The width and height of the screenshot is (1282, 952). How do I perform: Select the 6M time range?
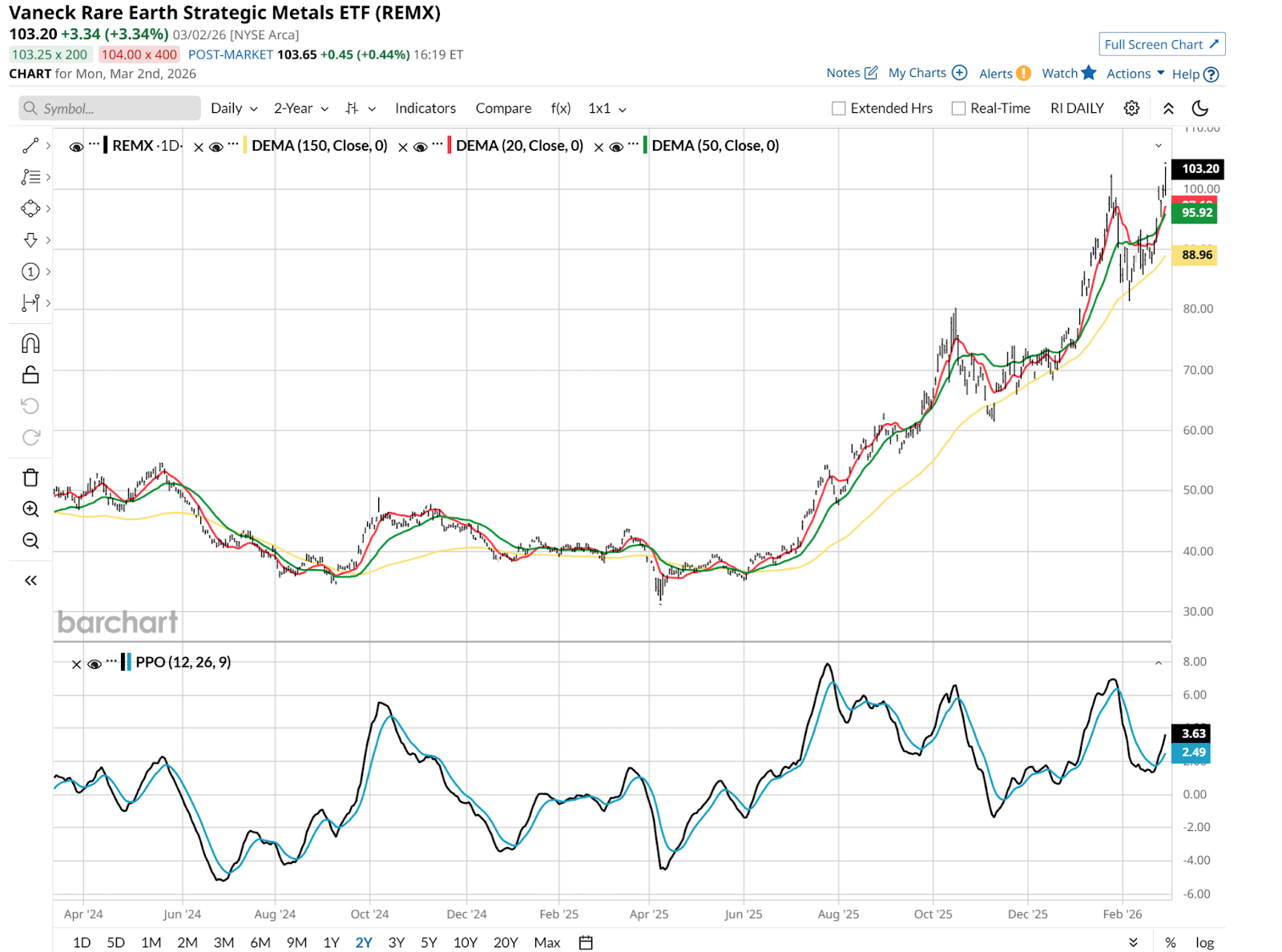click(x=260, y=942)
